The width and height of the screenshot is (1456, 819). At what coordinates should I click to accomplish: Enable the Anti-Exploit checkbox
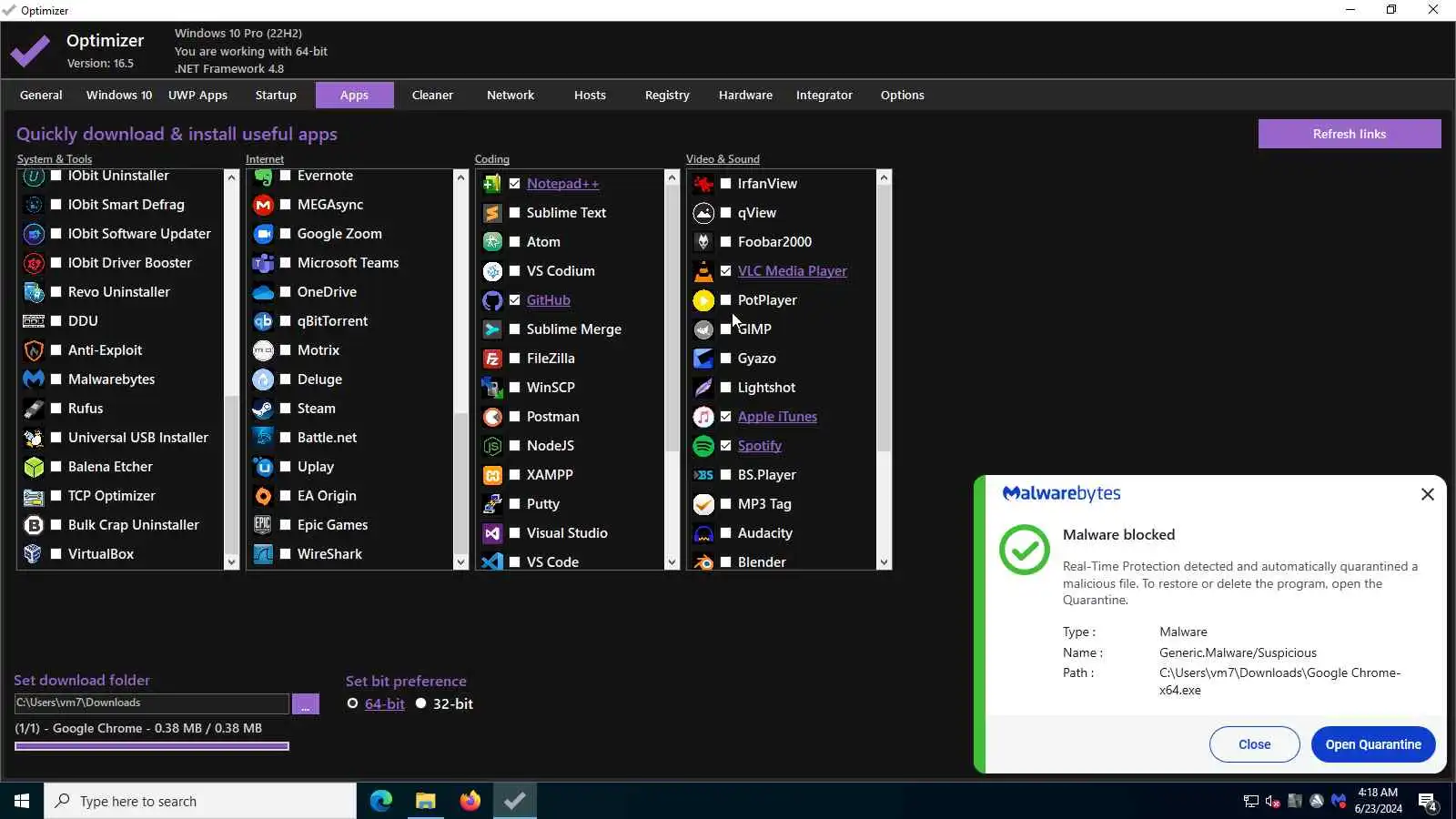[x=56, y=350]
